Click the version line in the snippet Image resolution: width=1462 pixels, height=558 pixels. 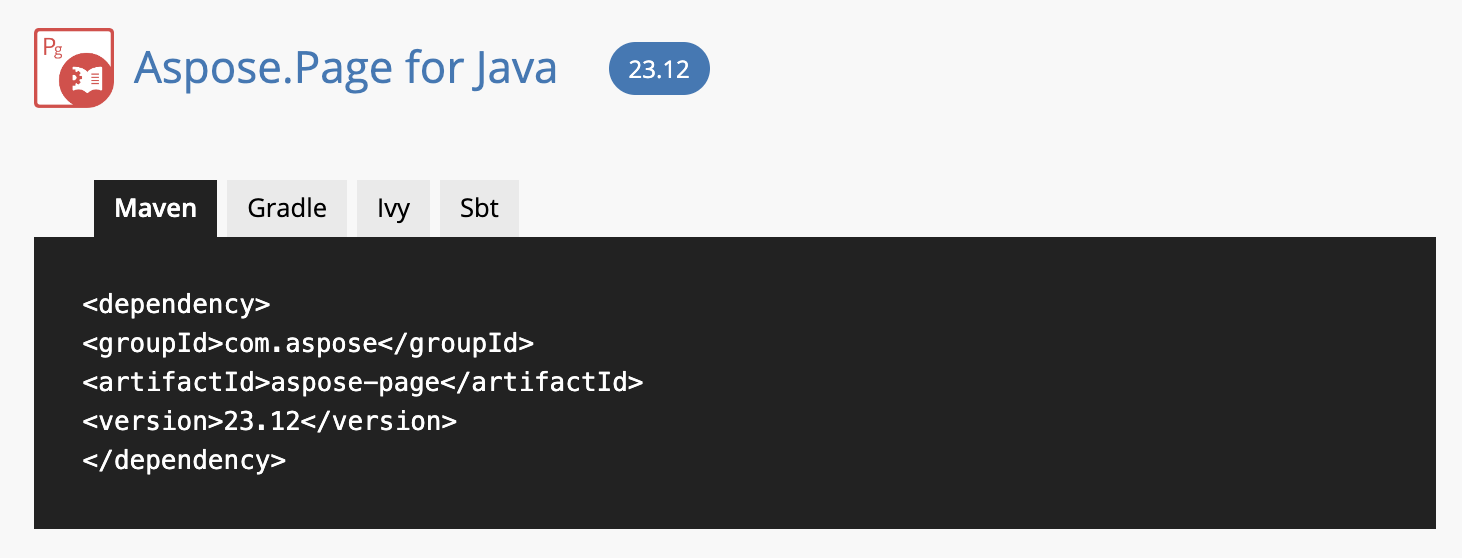[x=269, y=421]
